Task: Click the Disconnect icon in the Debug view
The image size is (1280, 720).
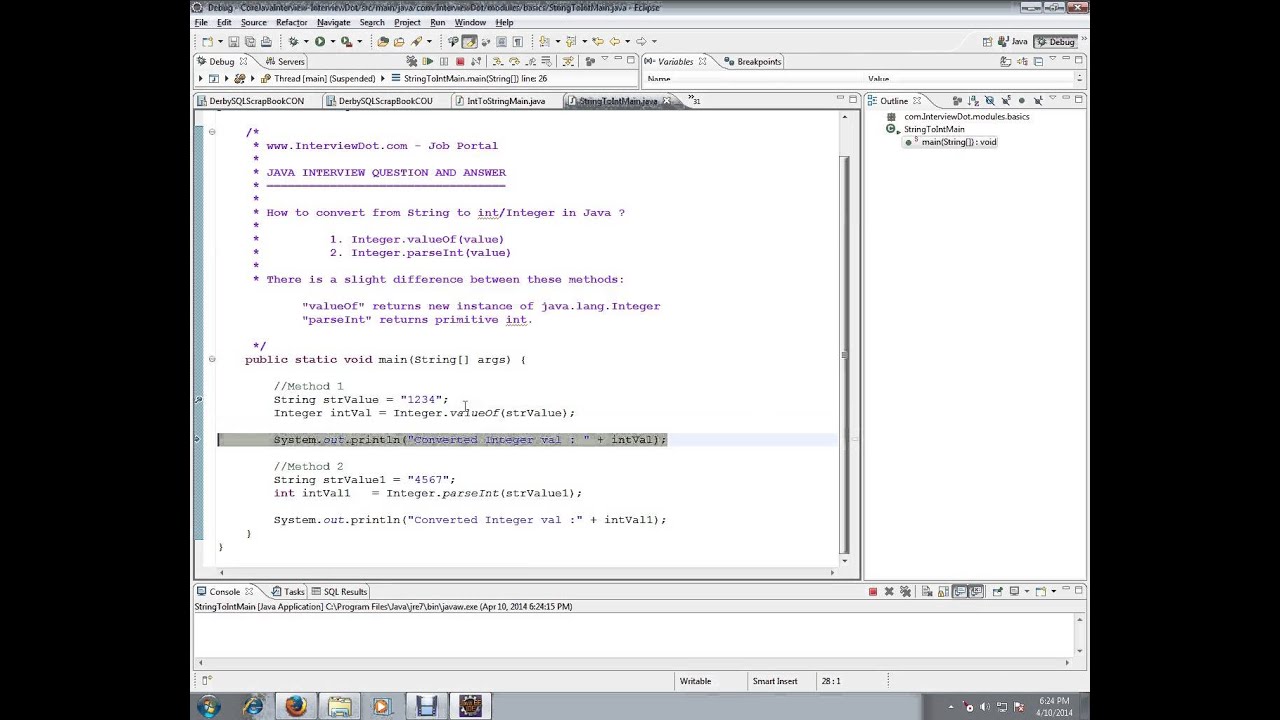Action: 476,62
